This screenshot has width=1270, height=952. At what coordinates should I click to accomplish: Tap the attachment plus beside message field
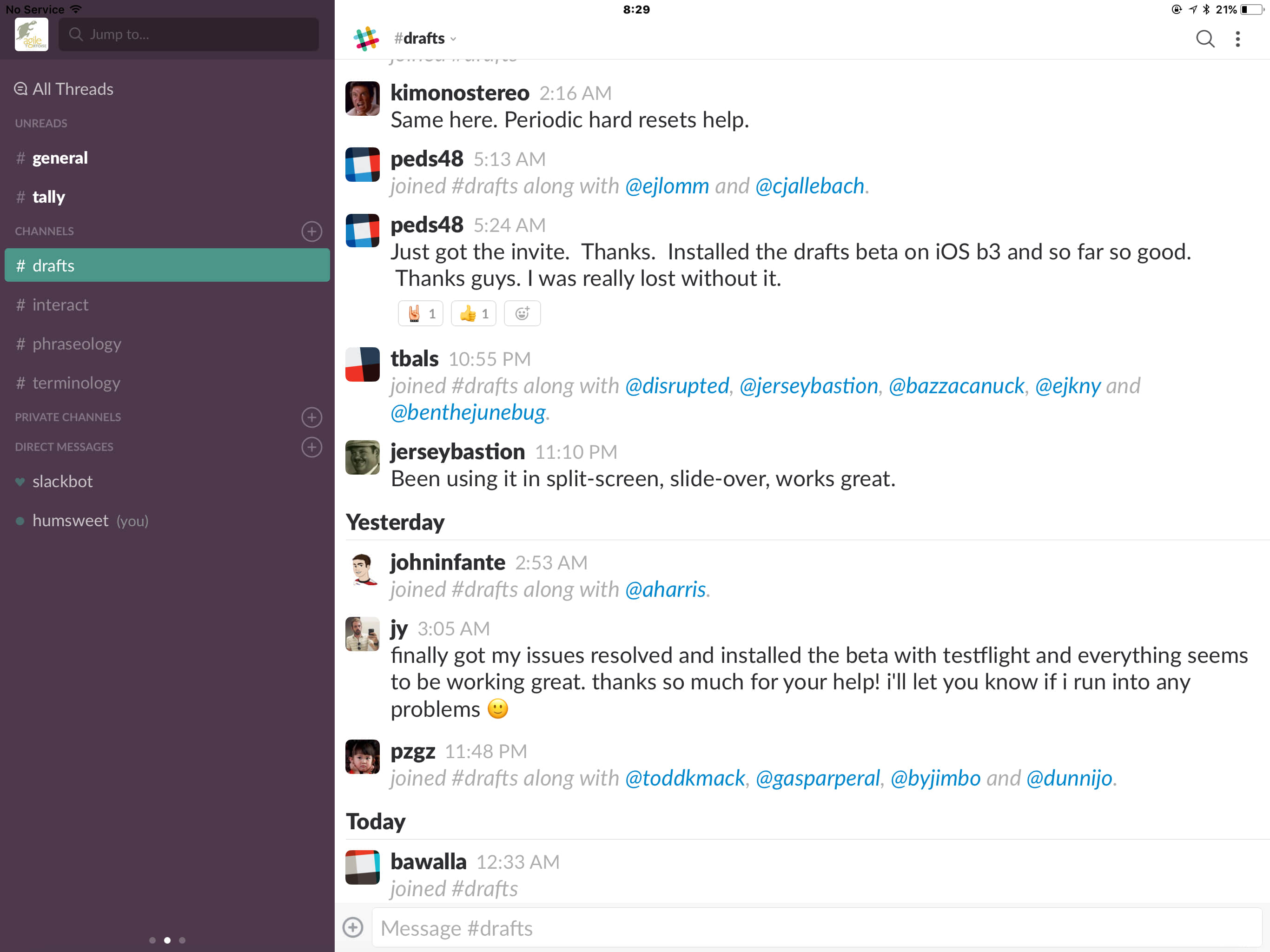click(352, 927)
